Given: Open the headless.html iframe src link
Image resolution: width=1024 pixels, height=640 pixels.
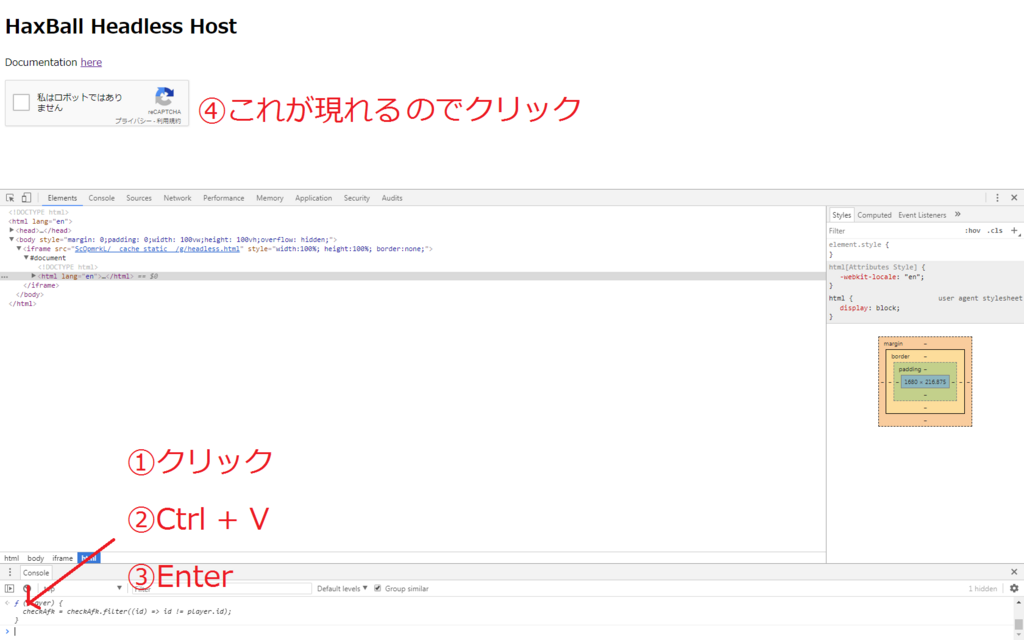Looking at the screenshot, I should 157,249.
